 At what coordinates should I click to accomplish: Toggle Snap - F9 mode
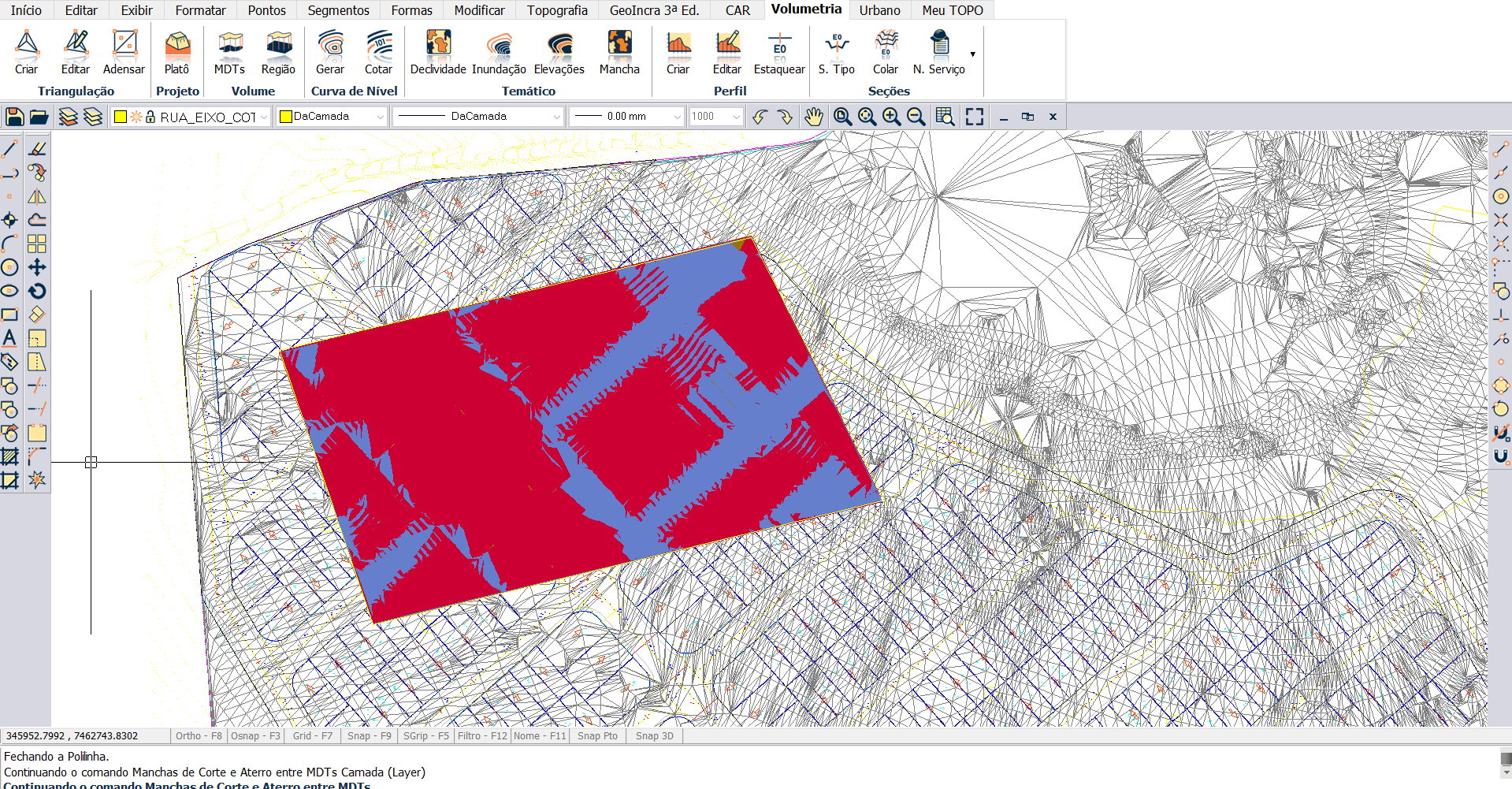click(x=369, y=735)
